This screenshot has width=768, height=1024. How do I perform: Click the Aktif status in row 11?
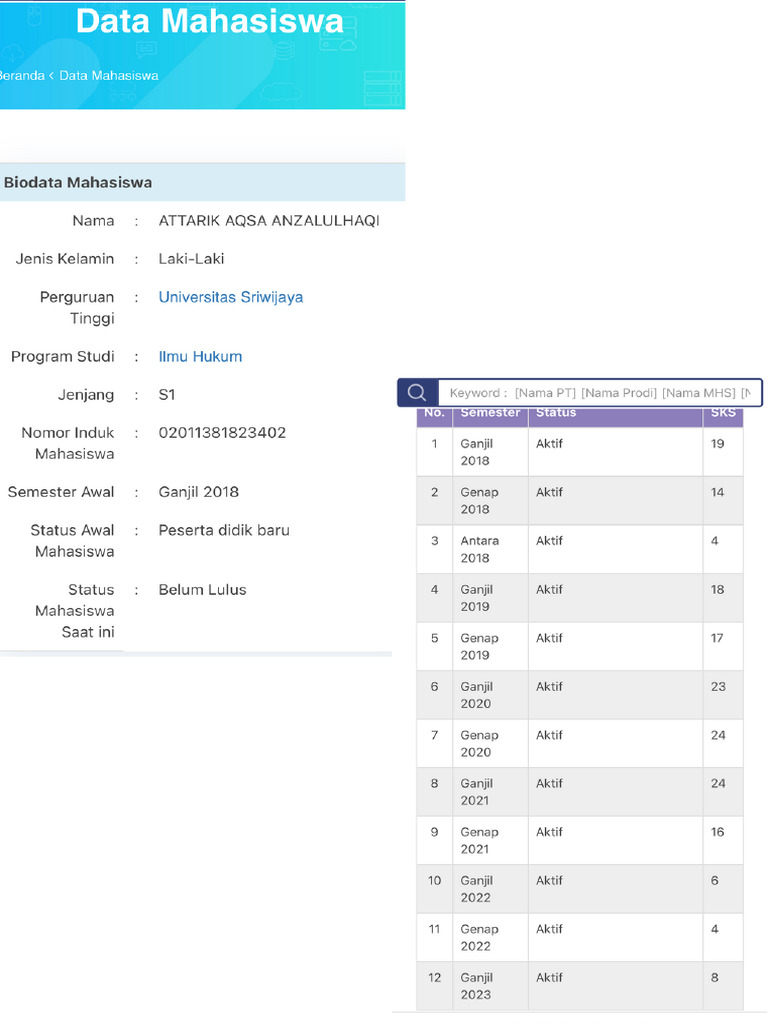click(x=549, y=929)
